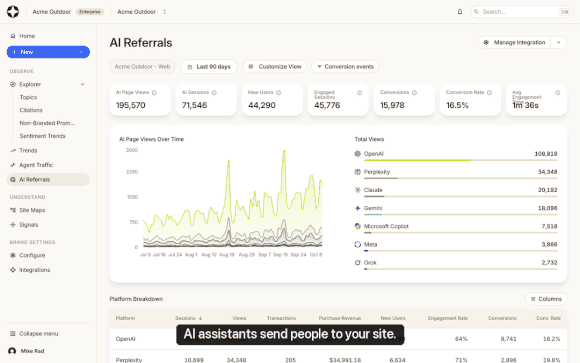This screenshot has width=580, height=363.
Task: Click the Views column header
Action: pyautogui.click(x=239, y=318)
